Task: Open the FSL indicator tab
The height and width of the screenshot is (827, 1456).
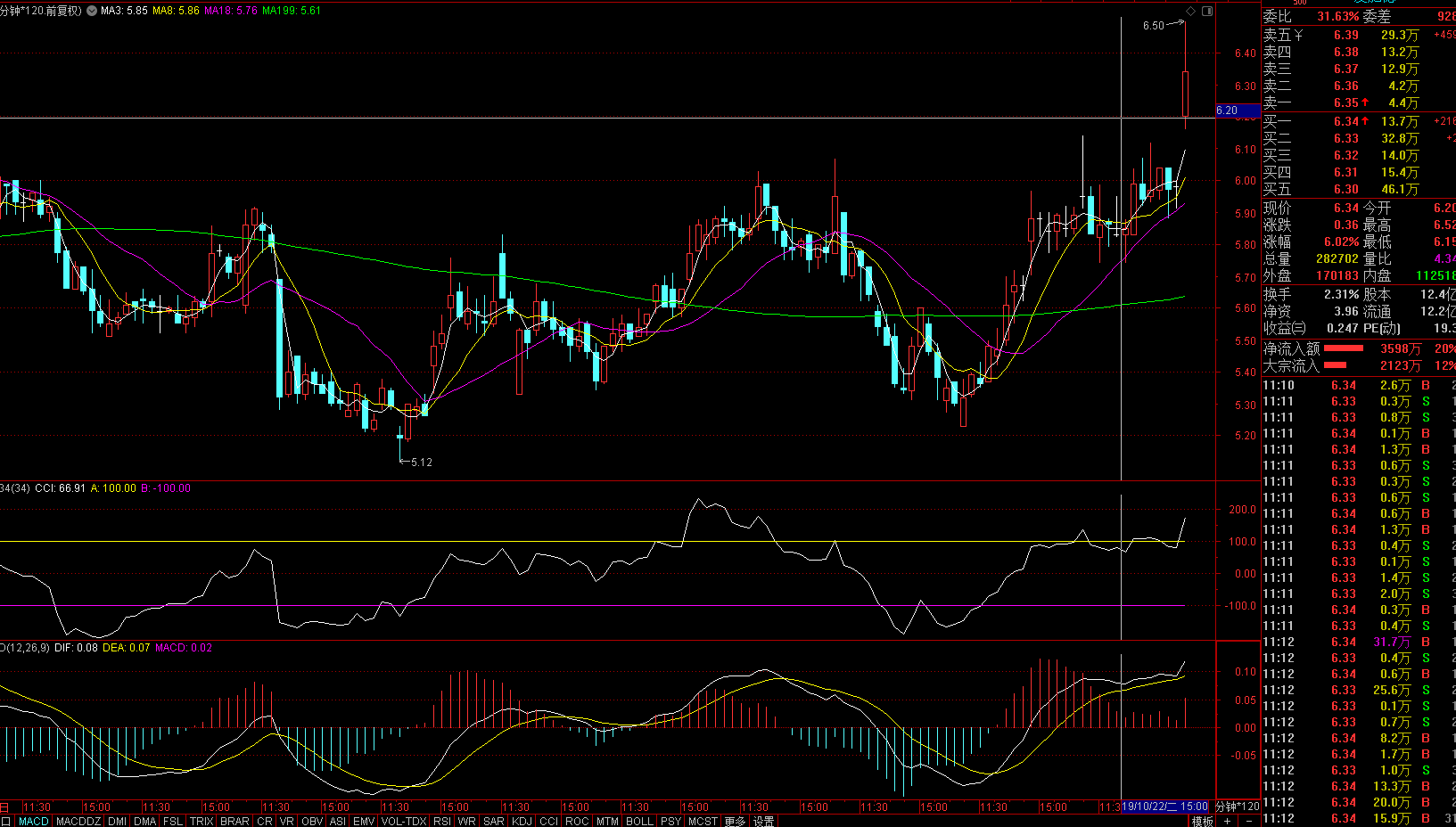Action: (x=173, y=821)
